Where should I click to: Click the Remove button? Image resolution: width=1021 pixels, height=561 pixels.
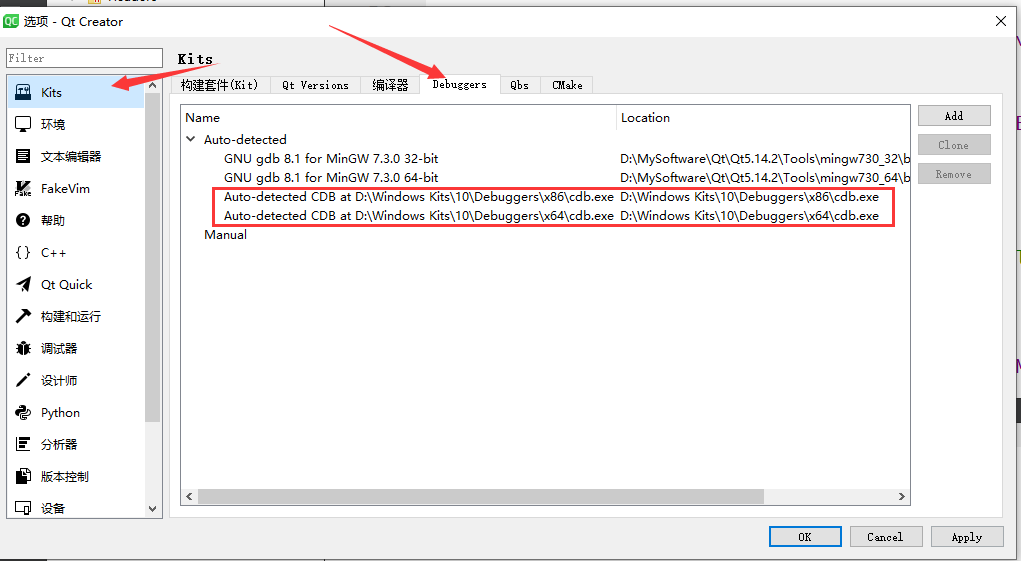954,174
